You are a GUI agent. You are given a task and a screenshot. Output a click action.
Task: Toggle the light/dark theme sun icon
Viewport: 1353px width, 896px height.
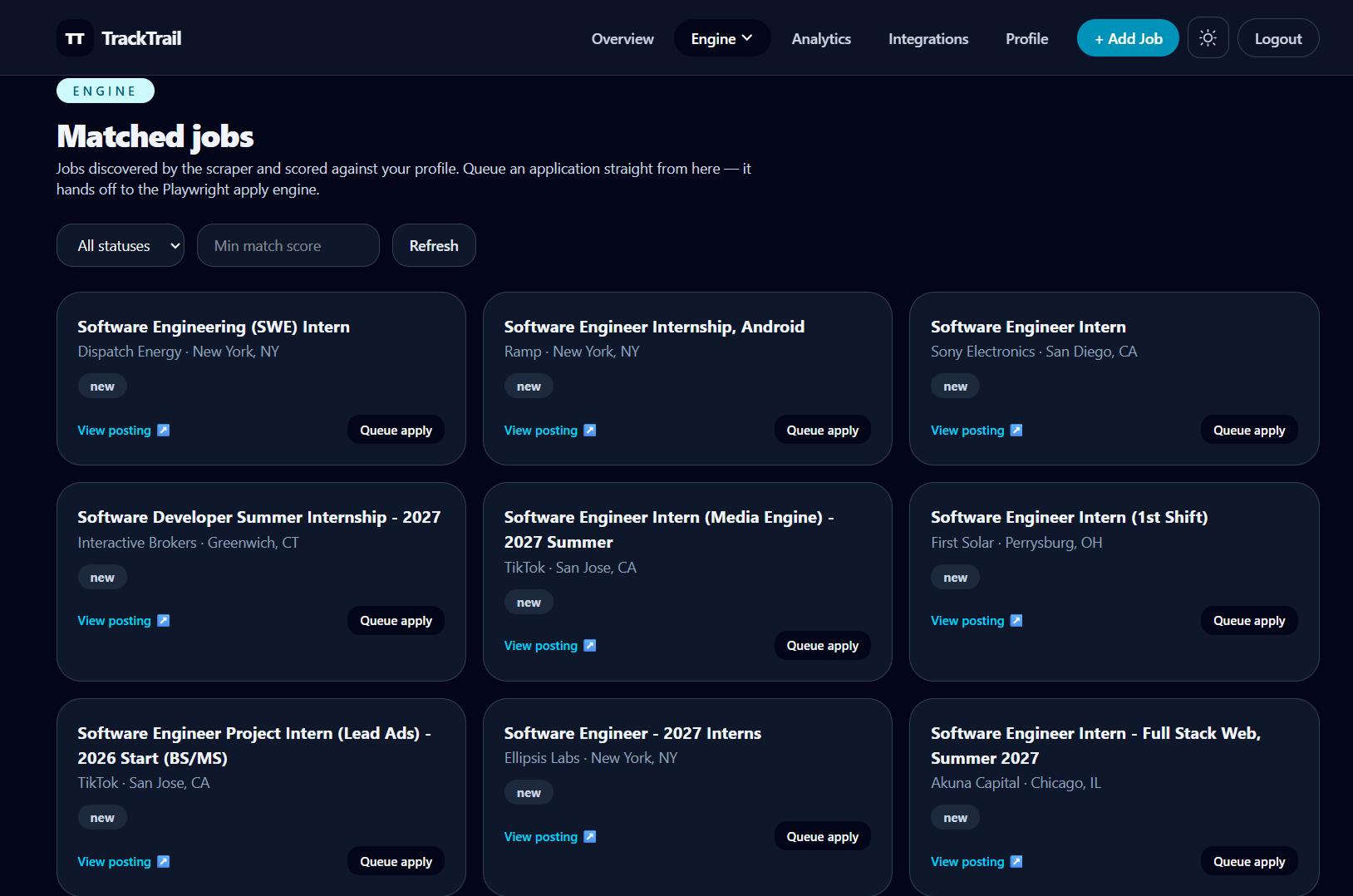pyautogui.click(x=1208, y=38)
